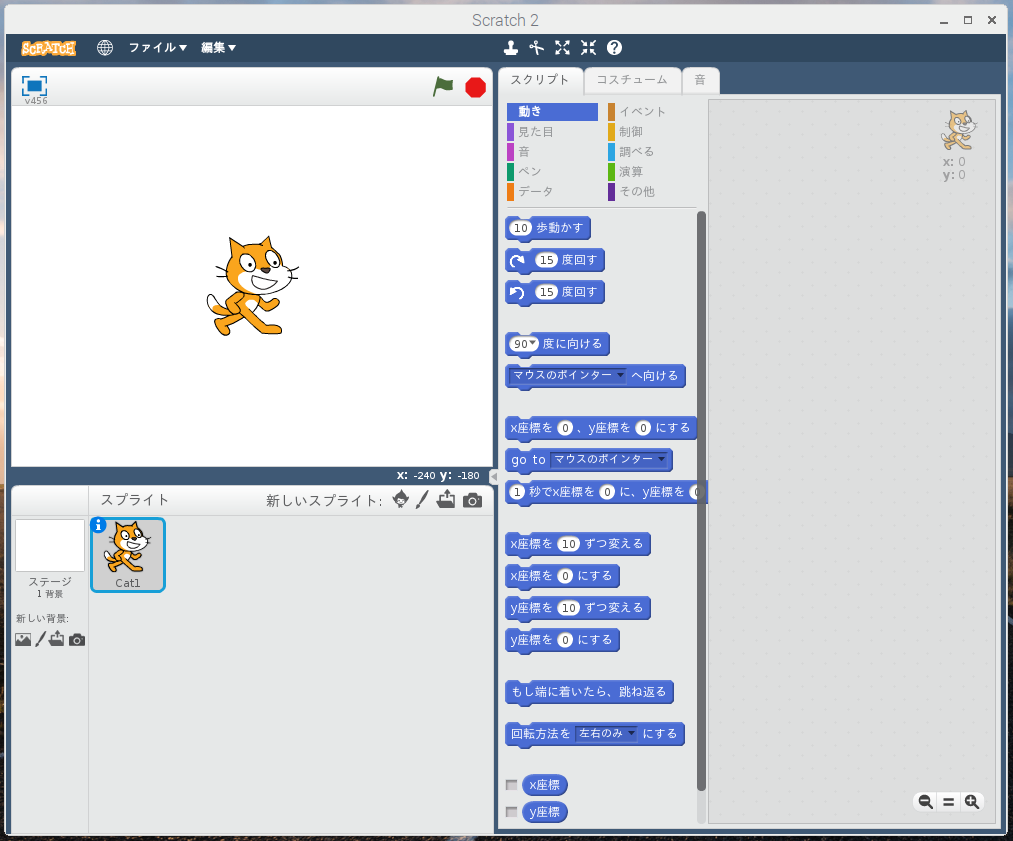Click the green flag to start
The image size is (1013, 841).
coord(443,86)
